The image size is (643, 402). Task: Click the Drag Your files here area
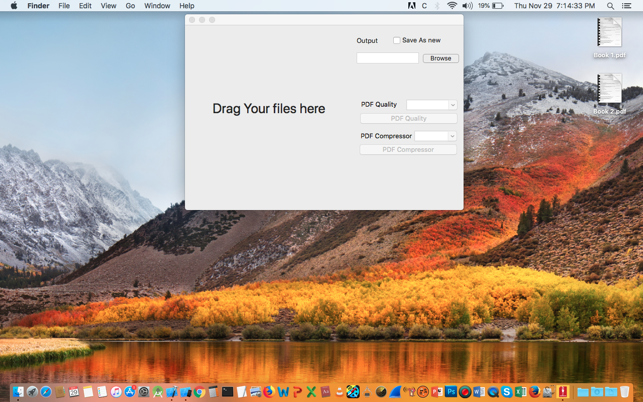[x=269, y=109]
